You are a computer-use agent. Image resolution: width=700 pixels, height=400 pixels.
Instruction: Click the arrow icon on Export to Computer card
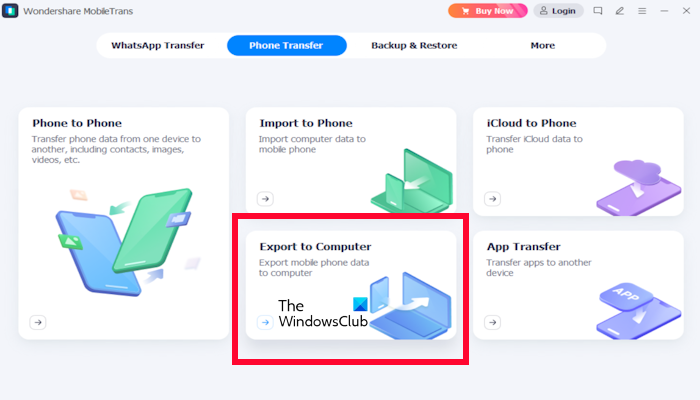(x=265, y=322)
